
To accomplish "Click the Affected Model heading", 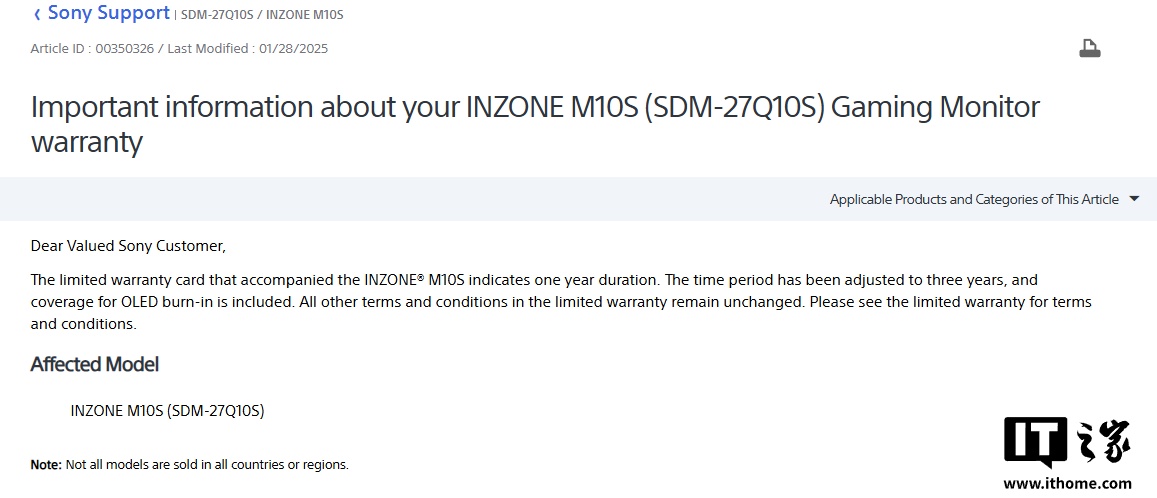I will pyautogui.click(x=95, y=364).
